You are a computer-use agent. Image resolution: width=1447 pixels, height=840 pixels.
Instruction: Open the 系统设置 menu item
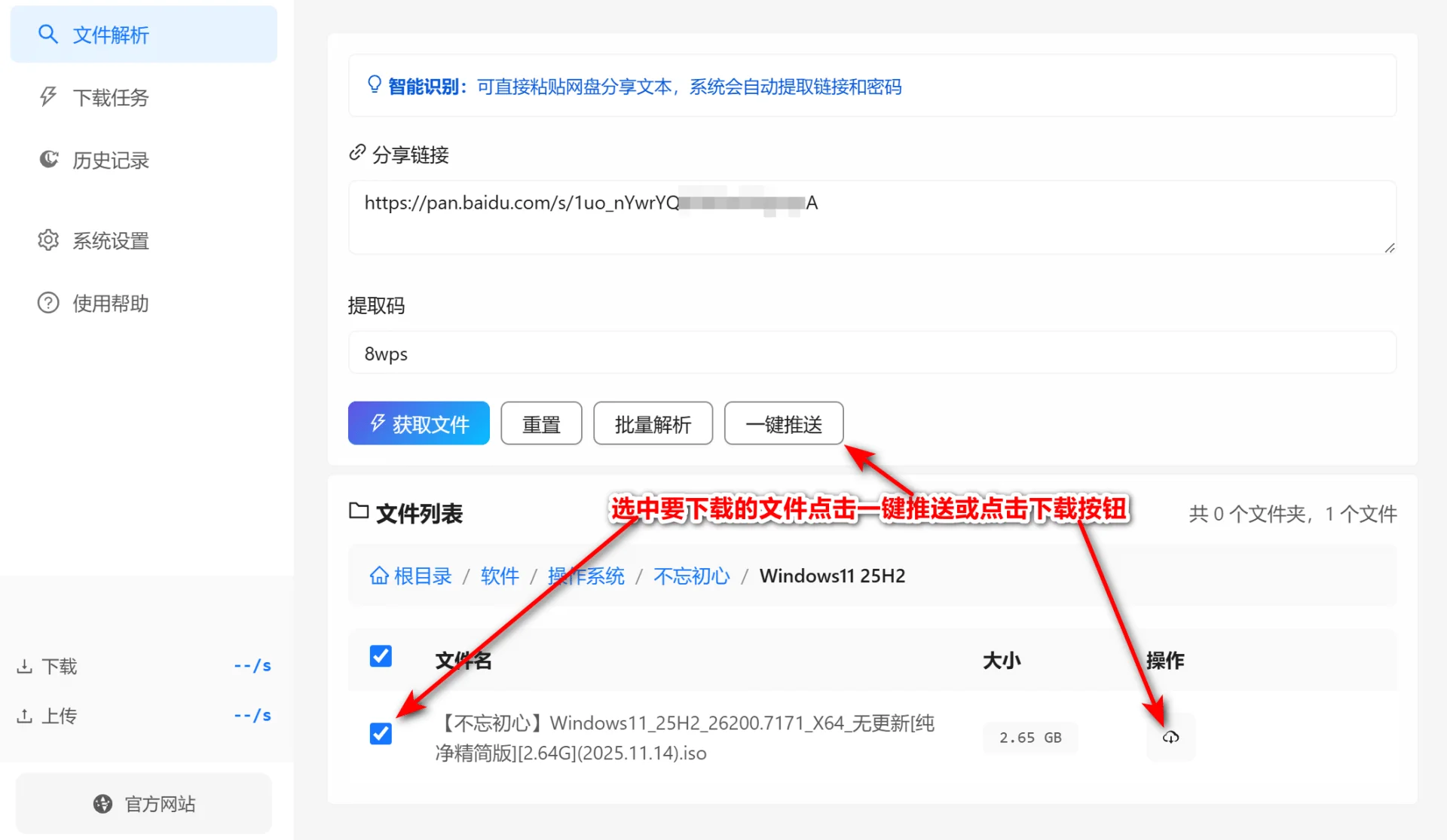pos(111,240)
